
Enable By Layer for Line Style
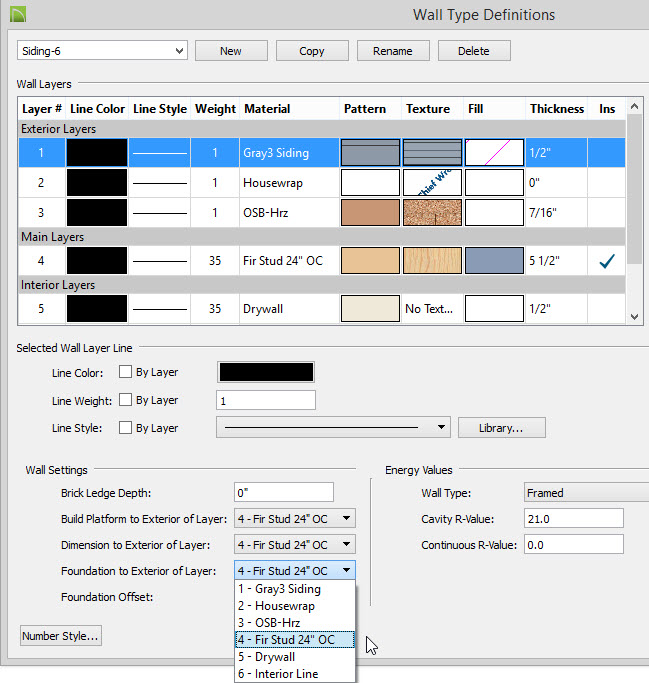click(x=125, y=428)
